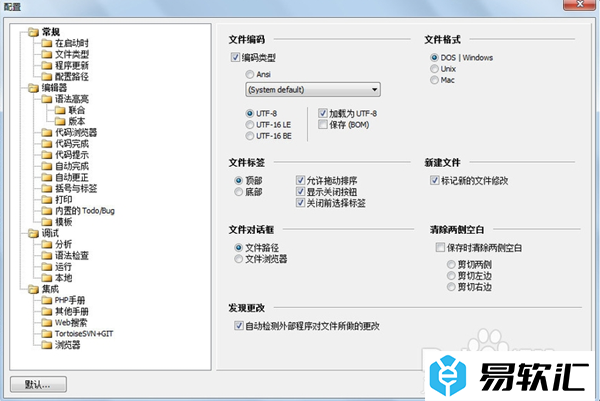
Task: Click the 默认... button
Action: [x=38, y=384]
